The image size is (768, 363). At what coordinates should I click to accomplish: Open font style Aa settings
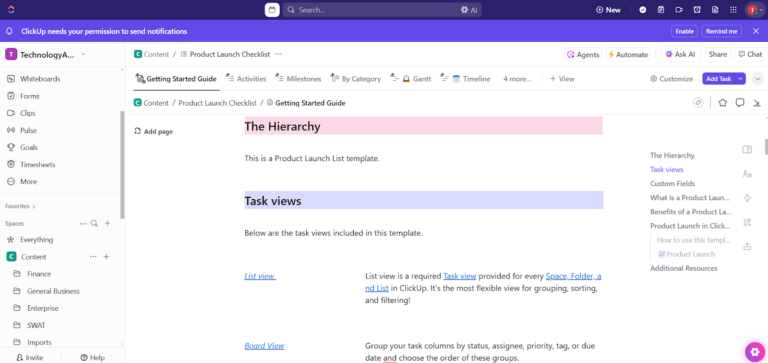tap(747, 174)
